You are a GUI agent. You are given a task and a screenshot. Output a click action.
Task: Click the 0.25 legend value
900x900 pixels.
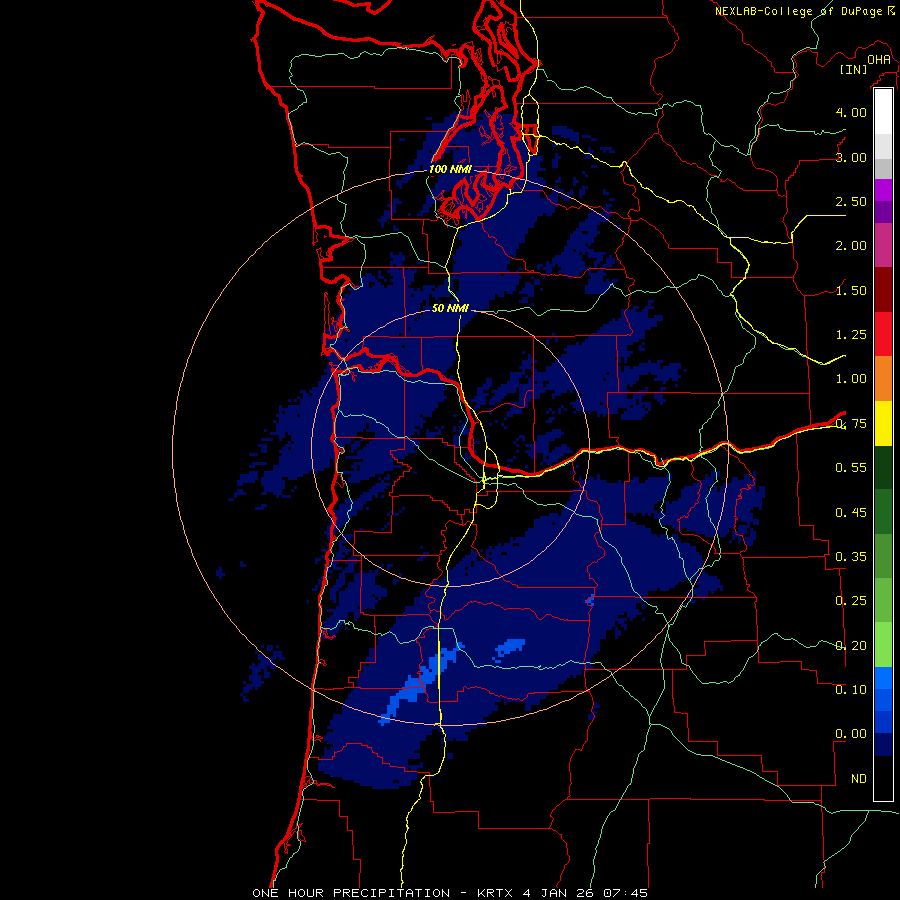851,601
